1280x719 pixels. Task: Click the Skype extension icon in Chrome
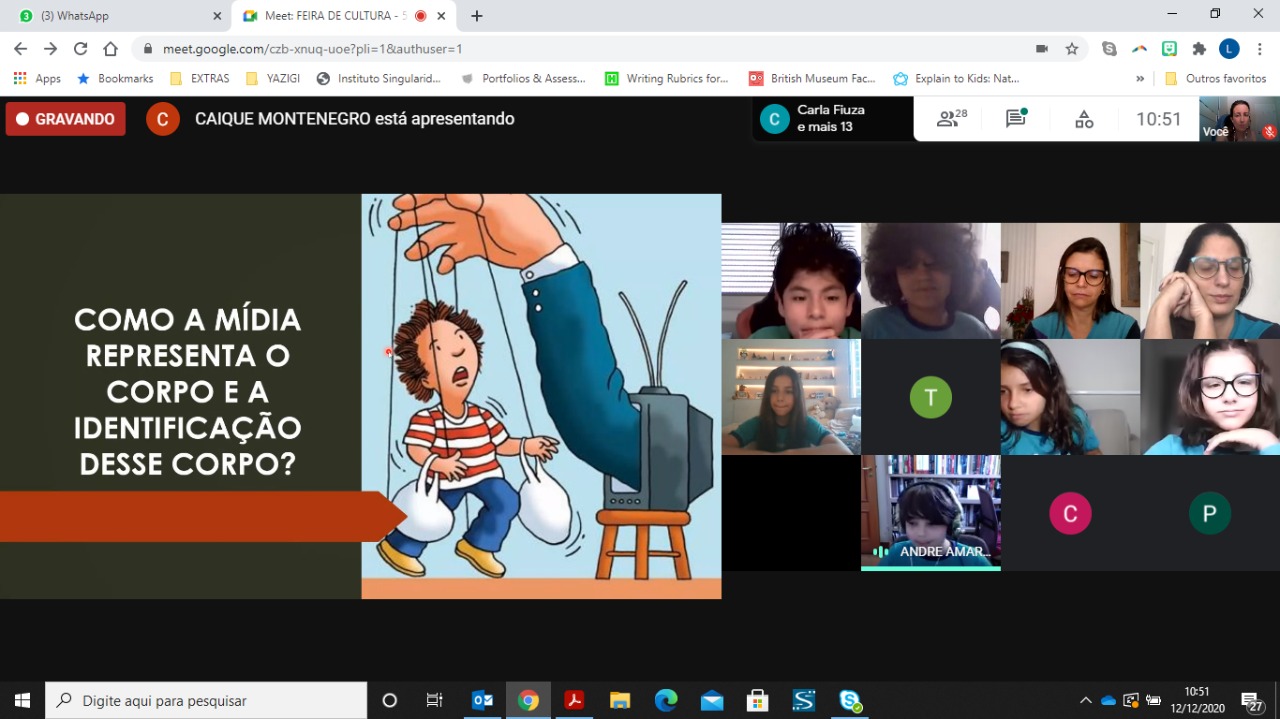click(x=1109, y=48)
